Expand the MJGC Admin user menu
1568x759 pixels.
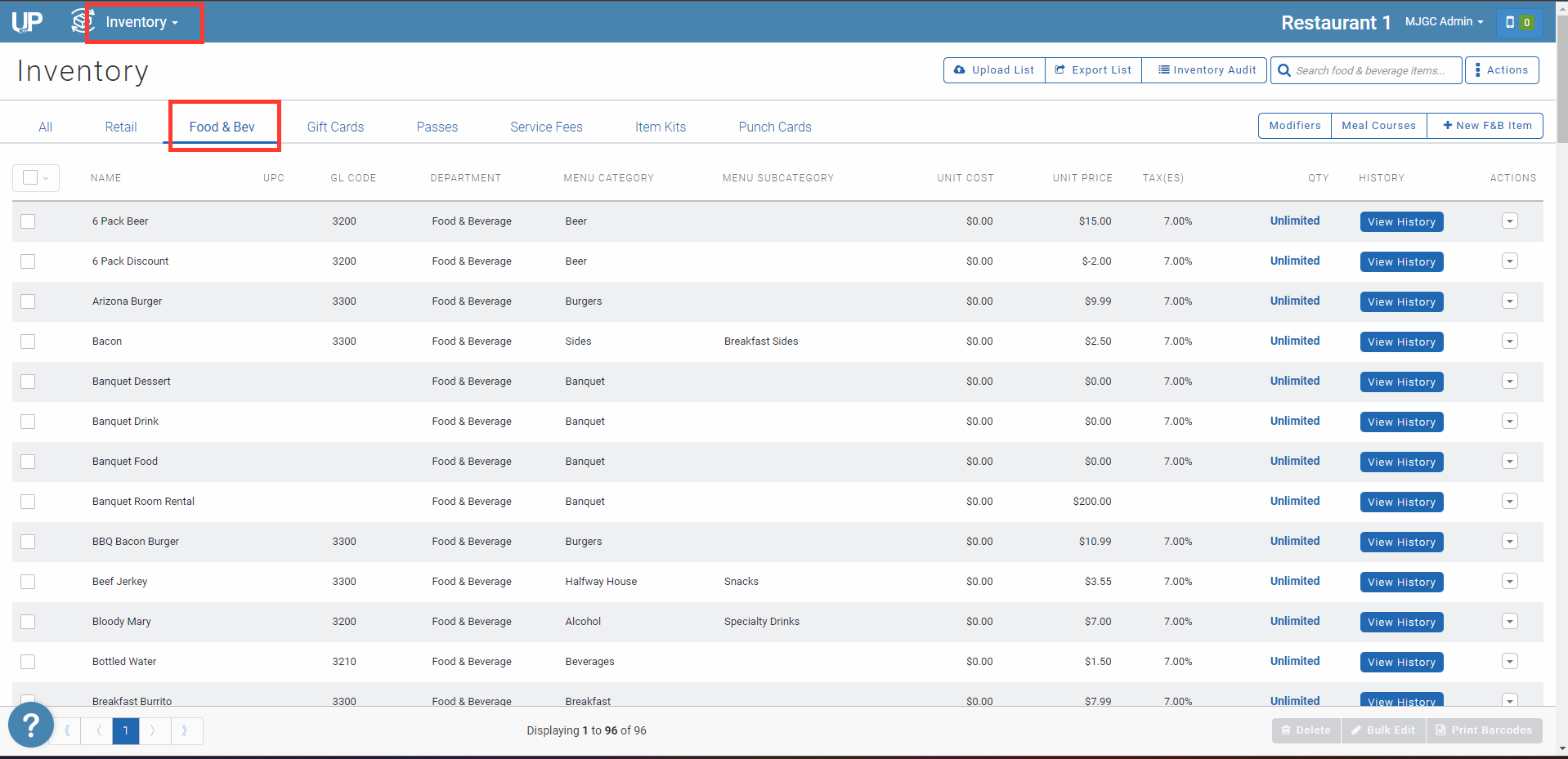pyautogui.click(x=1444, y=22)
